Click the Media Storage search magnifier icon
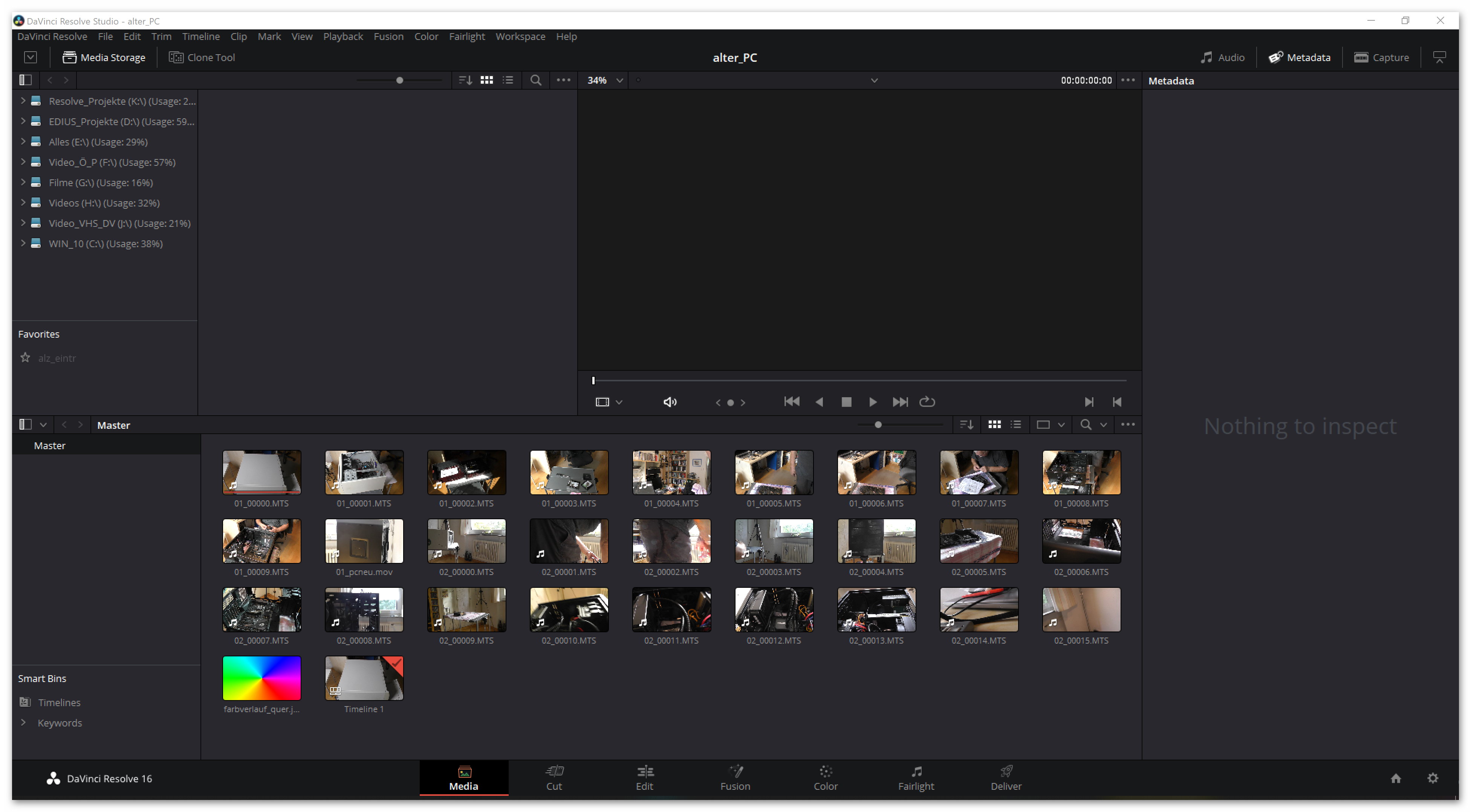Screen dimensions: 1471x812 (535, 80)
